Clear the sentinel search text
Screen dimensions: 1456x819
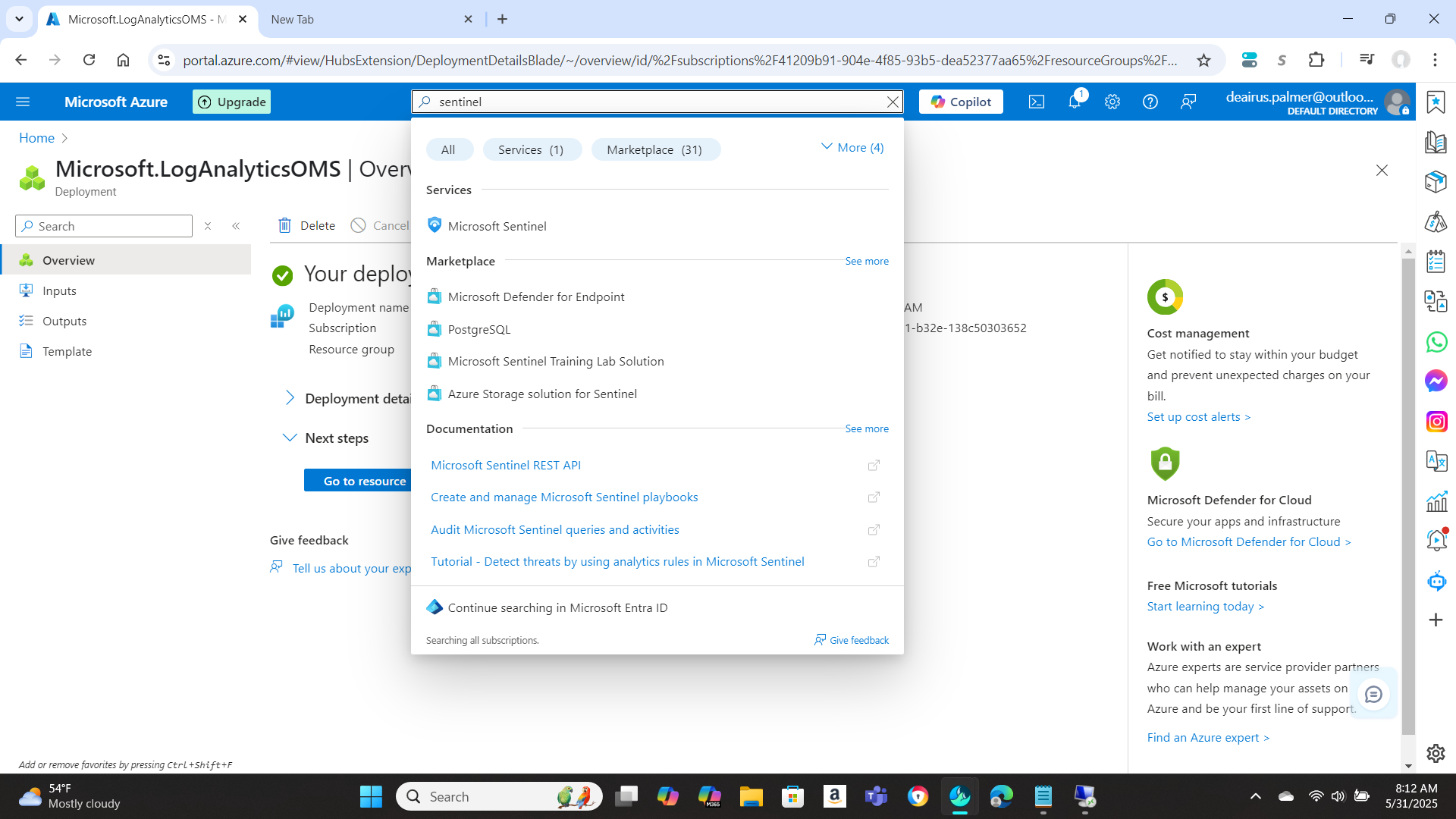(893, 102)
